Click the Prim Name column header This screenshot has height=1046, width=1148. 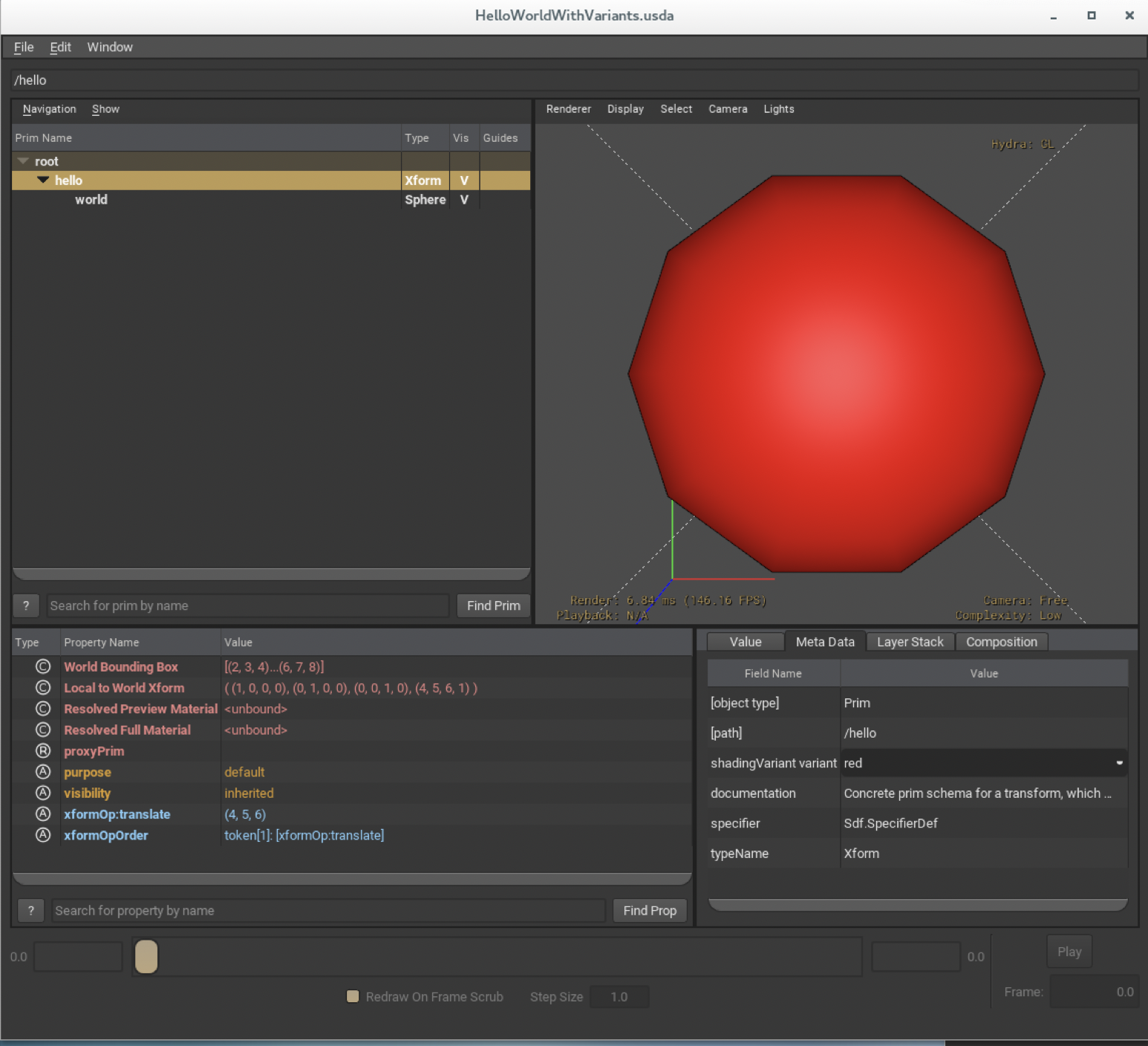coord(206,138)
